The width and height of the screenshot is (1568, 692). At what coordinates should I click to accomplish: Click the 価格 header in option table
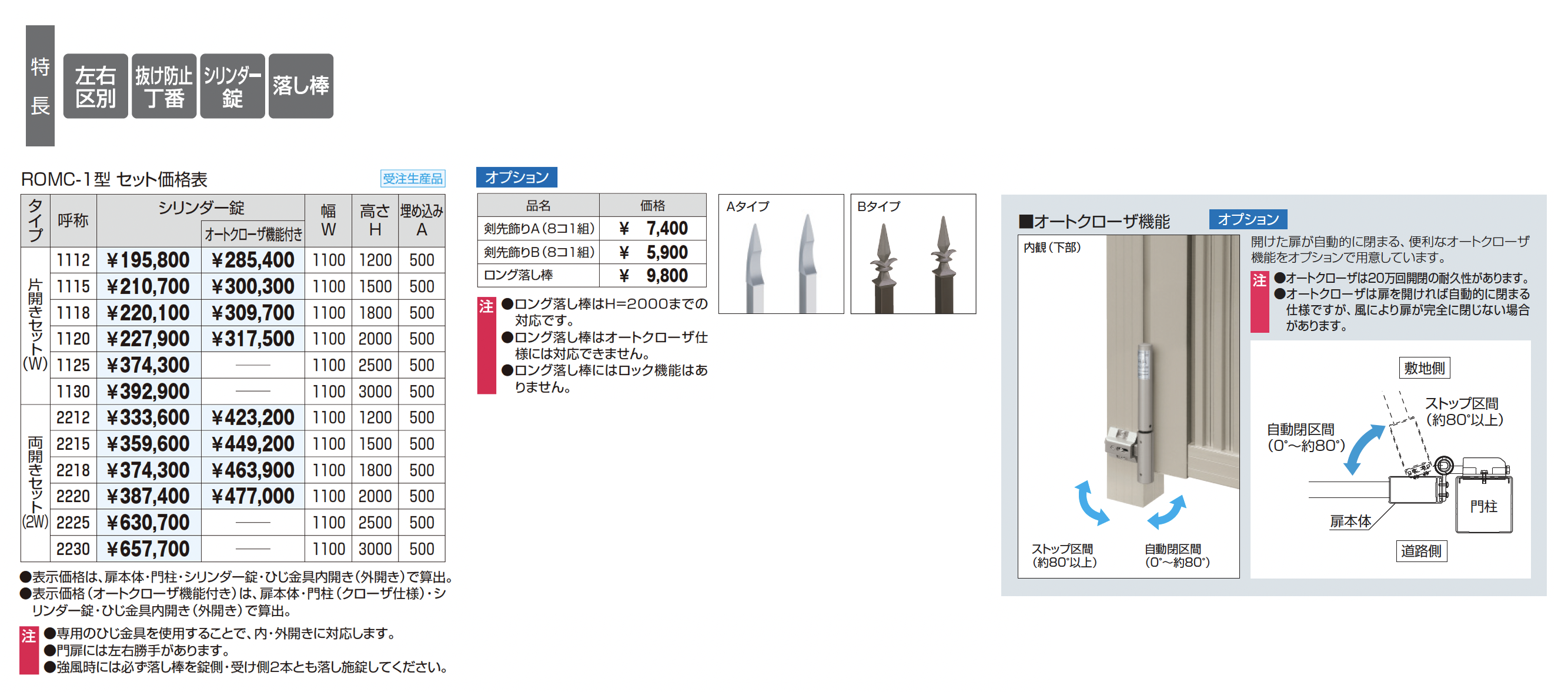[653, 205]
